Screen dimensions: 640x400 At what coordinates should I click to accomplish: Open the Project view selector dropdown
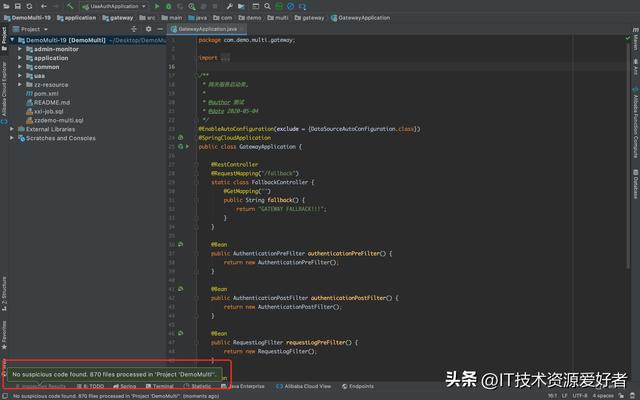tap(31, 29)
